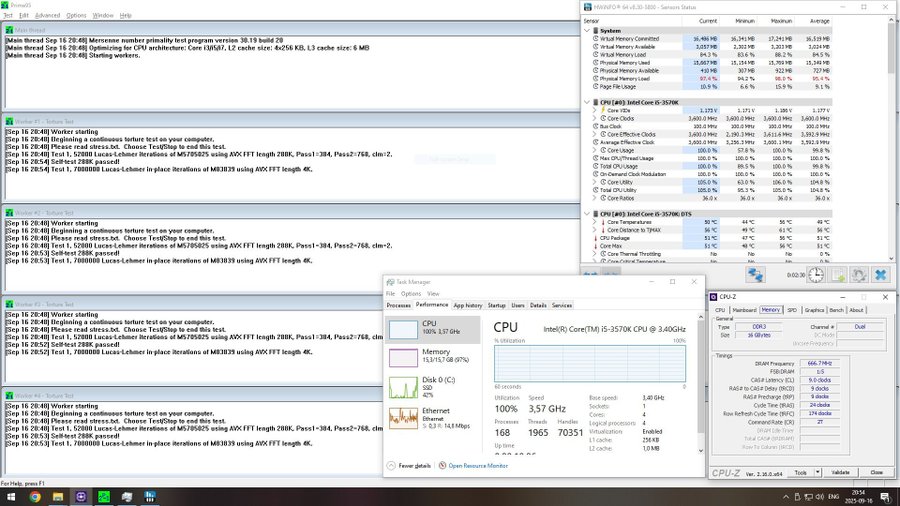Open HWiNFO network remote icon

click(x=755, y=275)
